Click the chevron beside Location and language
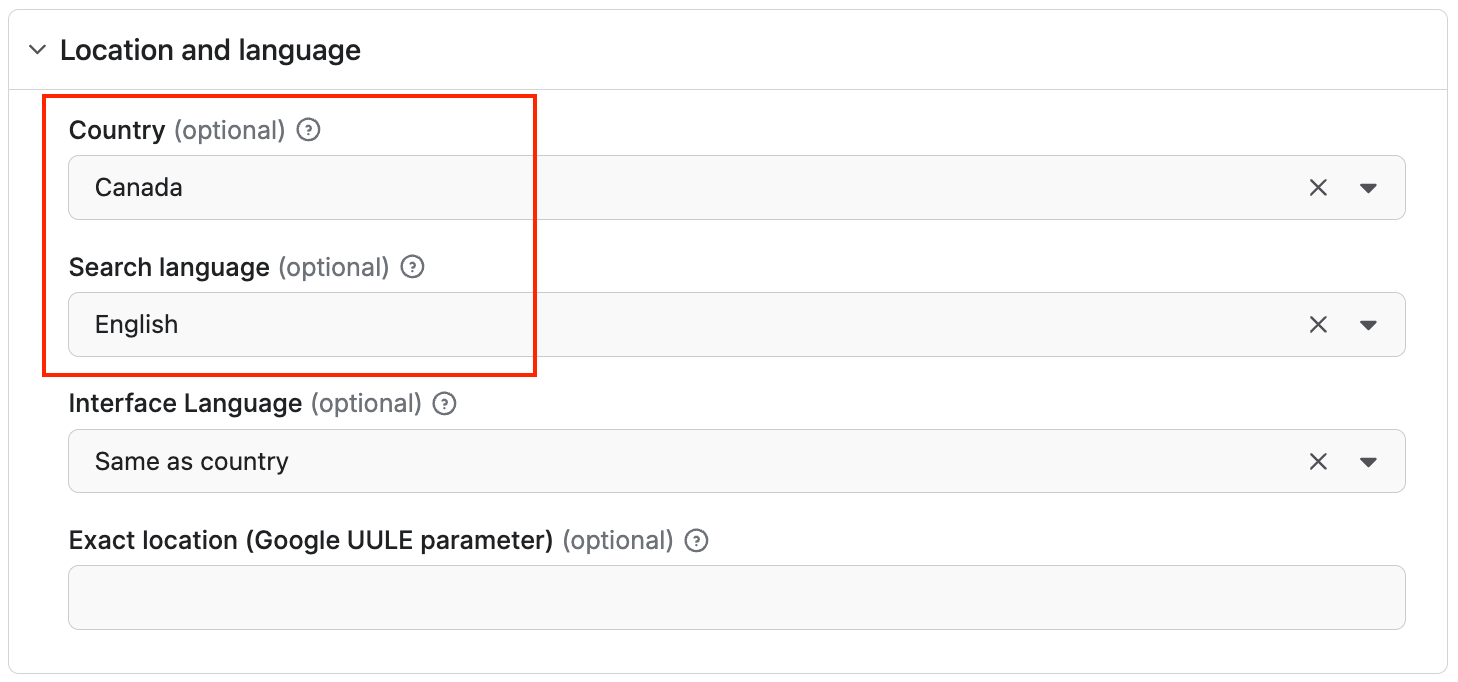The height and width of the screenshot is (682, 1458). pyautogui.click(x=37, y=49)
